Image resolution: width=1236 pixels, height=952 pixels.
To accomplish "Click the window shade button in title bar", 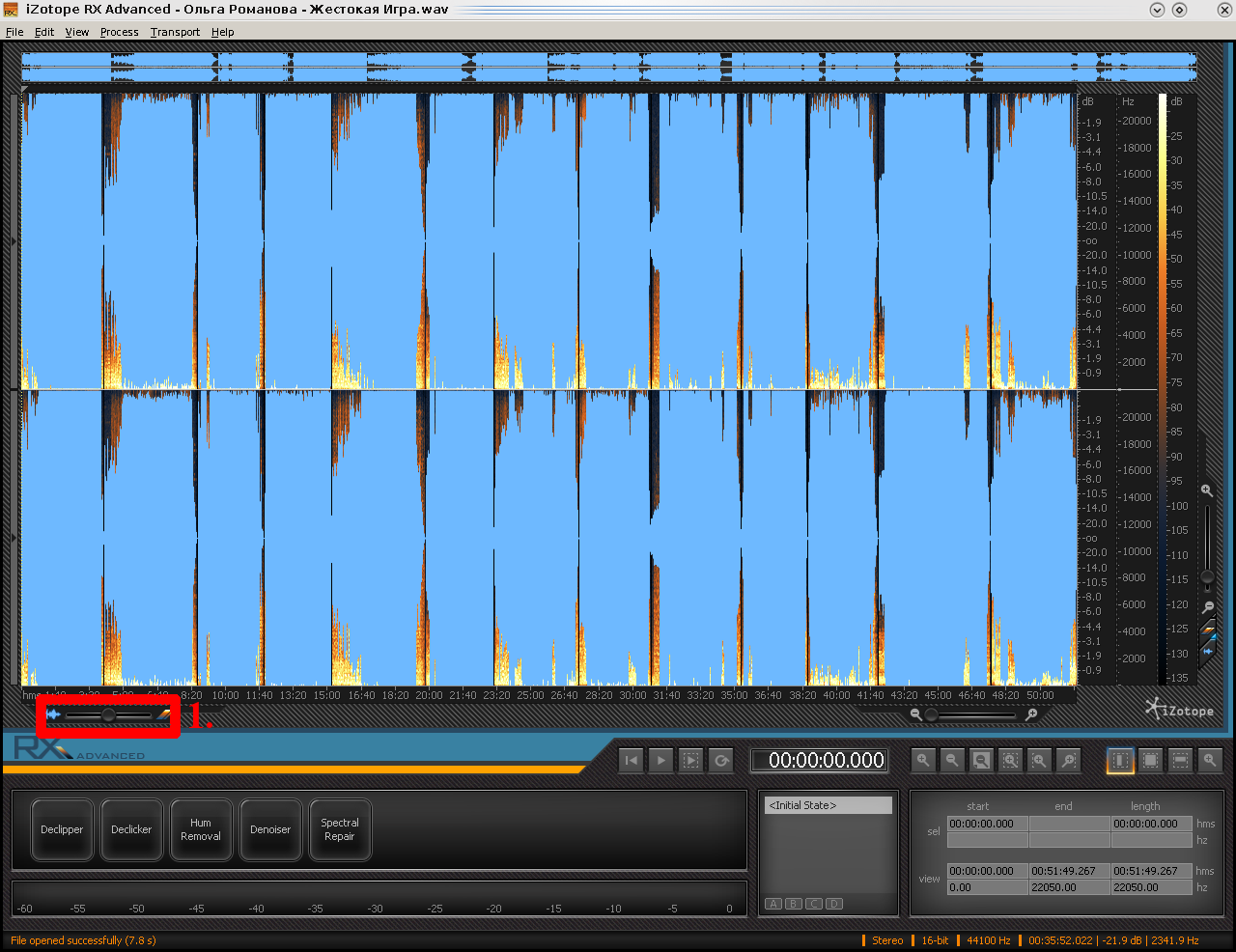I will 1157,10.
